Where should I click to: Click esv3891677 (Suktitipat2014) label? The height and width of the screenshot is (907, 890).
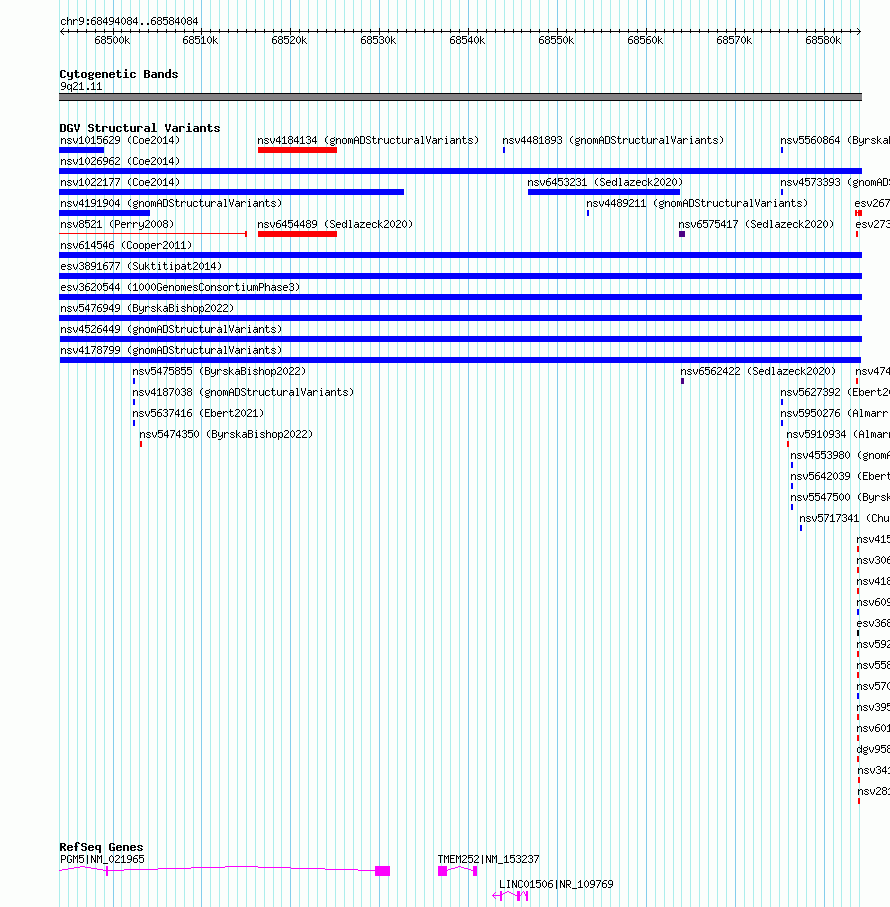141,266
